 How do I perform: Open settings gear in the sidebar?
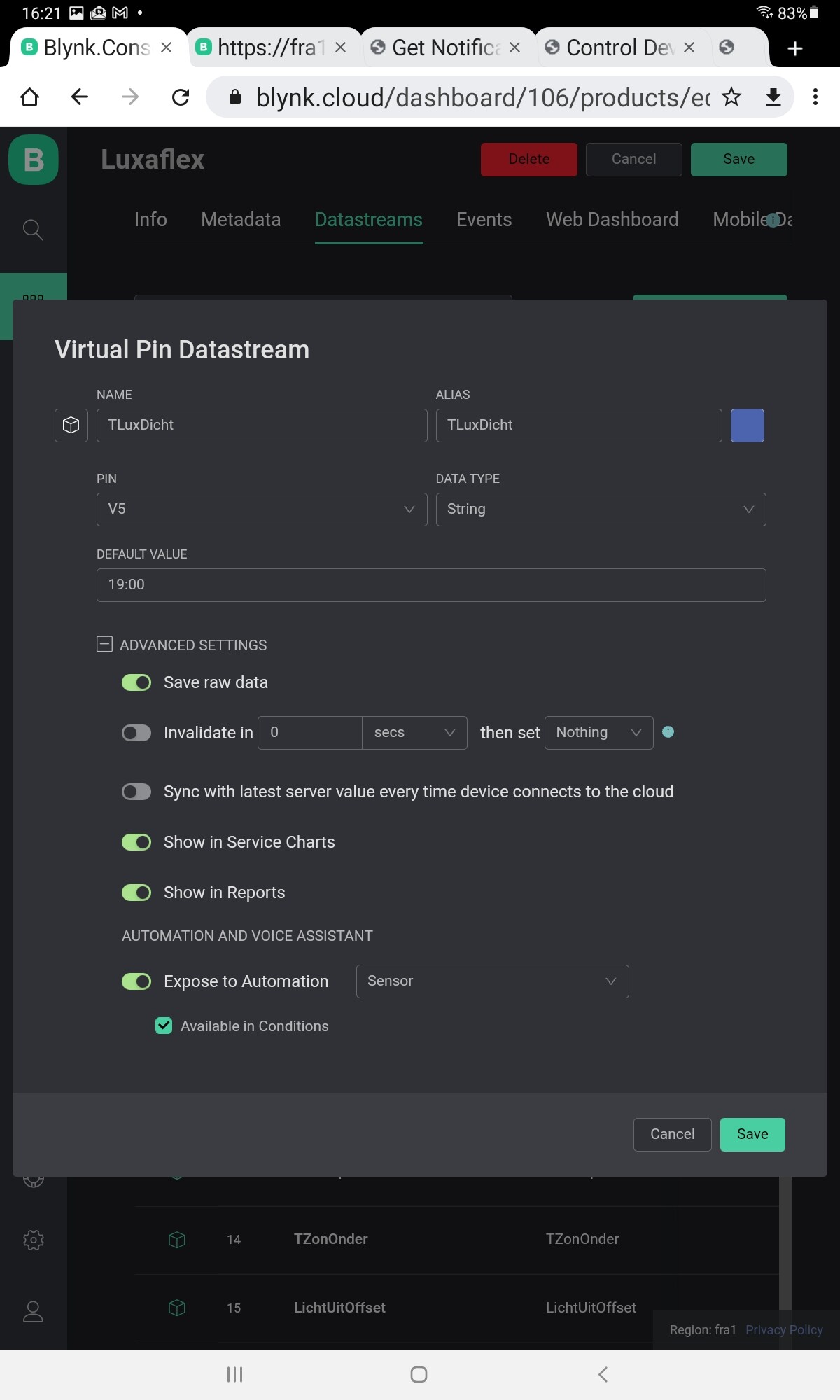coord(33,1240)
